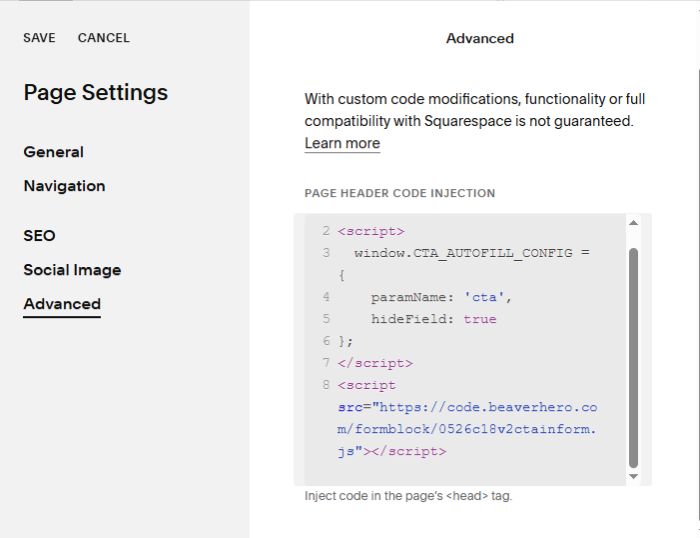Screen dimensions: 700x538
Task: Click the hideField: true line
Action: 433,319
